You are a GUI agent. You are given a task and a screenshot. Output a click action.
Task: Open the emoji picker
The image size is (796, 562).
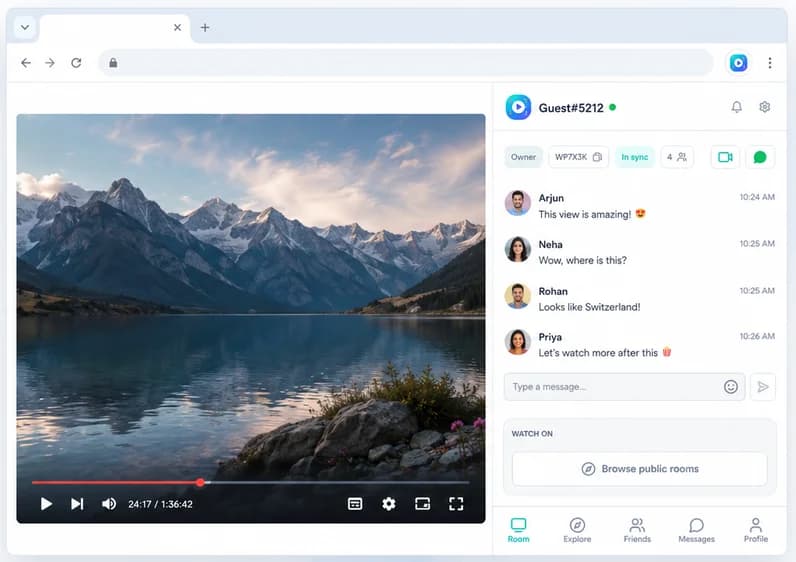731,387
